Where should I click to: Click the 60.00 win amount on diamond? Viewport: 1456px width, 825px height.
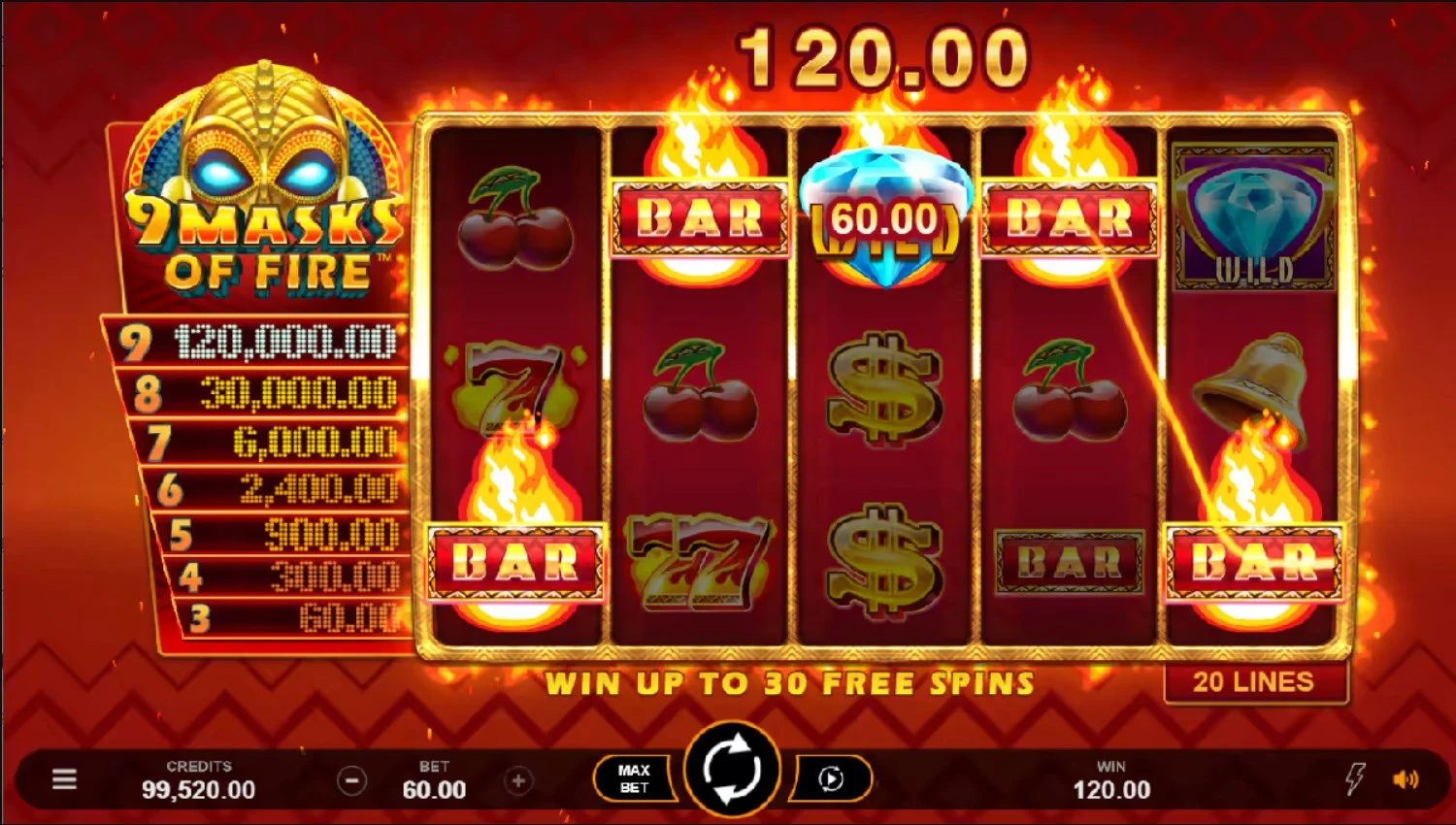click(884, 218)
